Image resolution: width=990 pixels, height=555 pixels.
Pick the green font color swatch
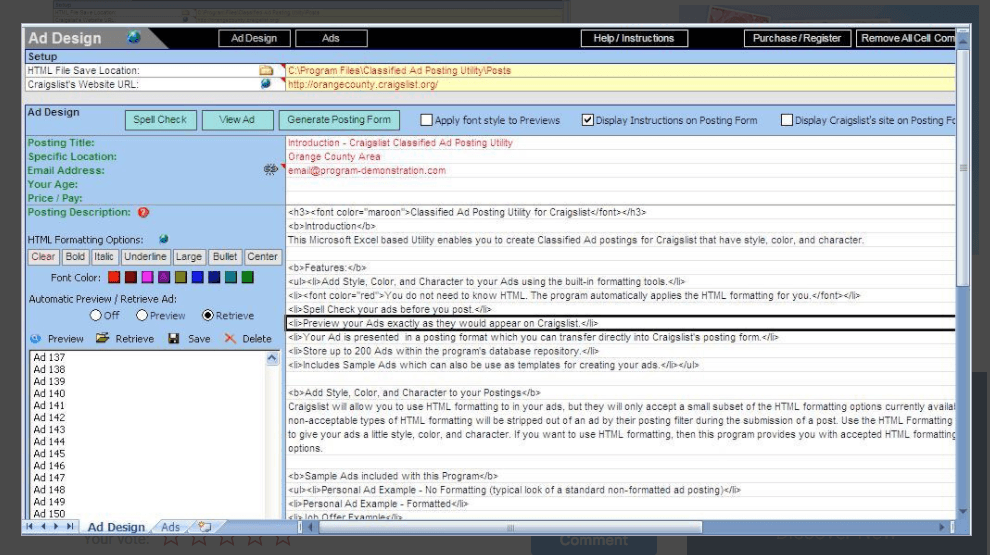coord(248,277)
